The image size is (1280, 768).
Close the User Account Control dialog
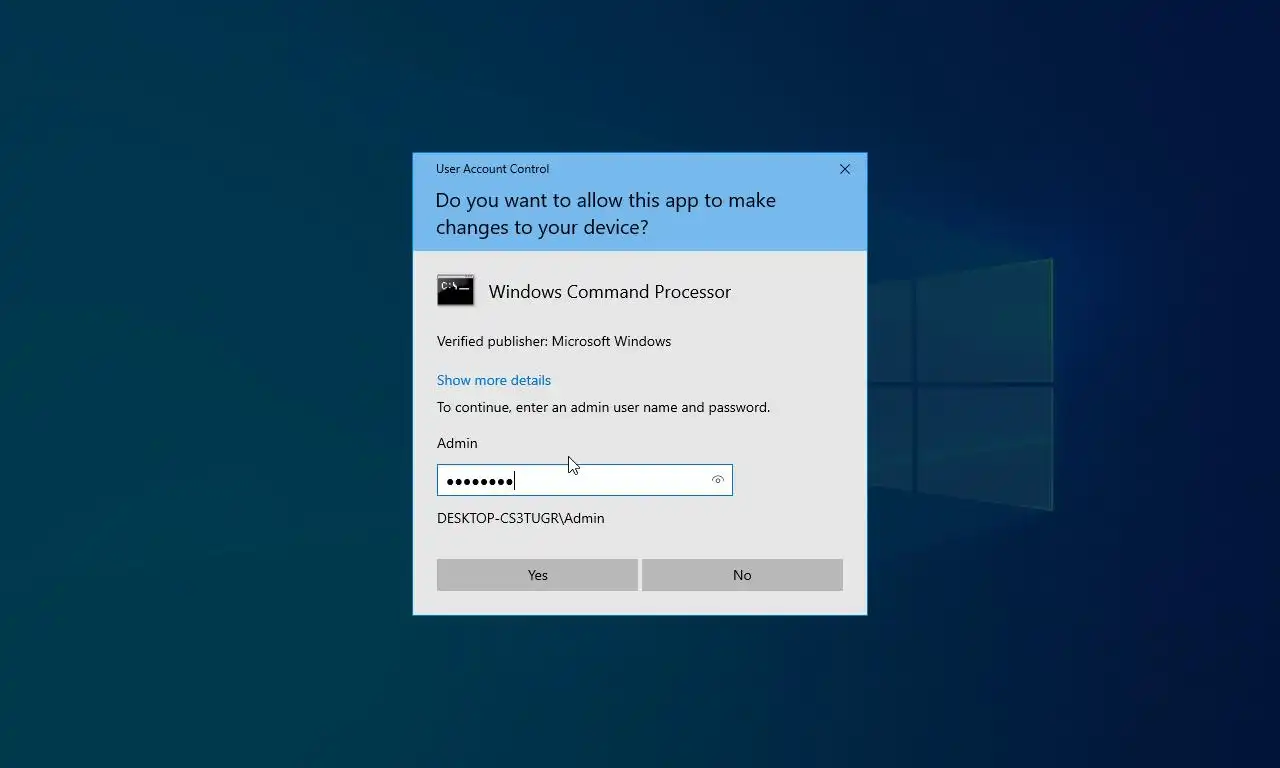(x=845, y=169)
